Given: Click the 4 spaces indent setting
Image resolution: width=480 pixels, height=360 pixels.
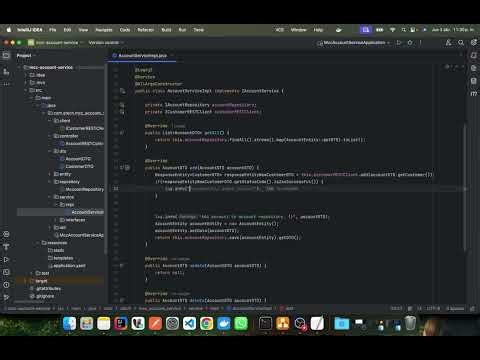Looking at the screenshot, I should 455,308.
